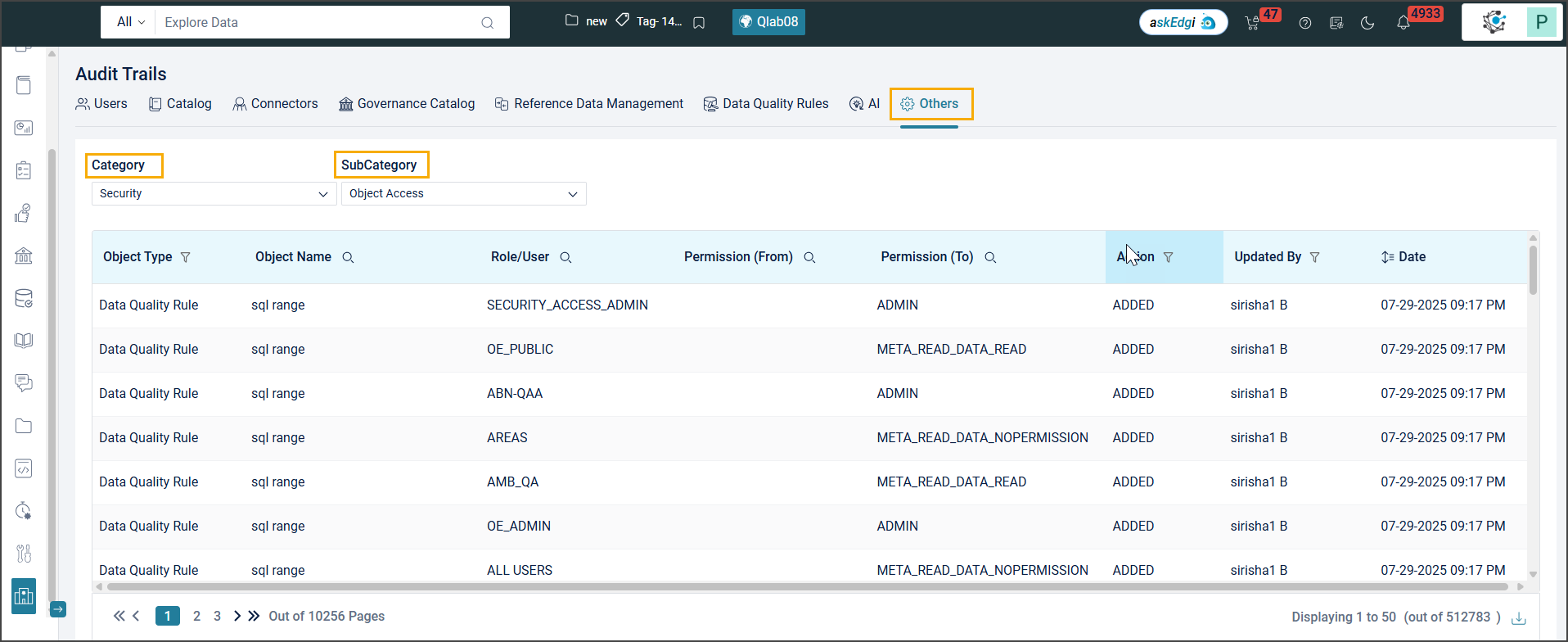
Task: Open the Category dropdown showing Security
Action: pyautogui.click(x=214, y=194)
